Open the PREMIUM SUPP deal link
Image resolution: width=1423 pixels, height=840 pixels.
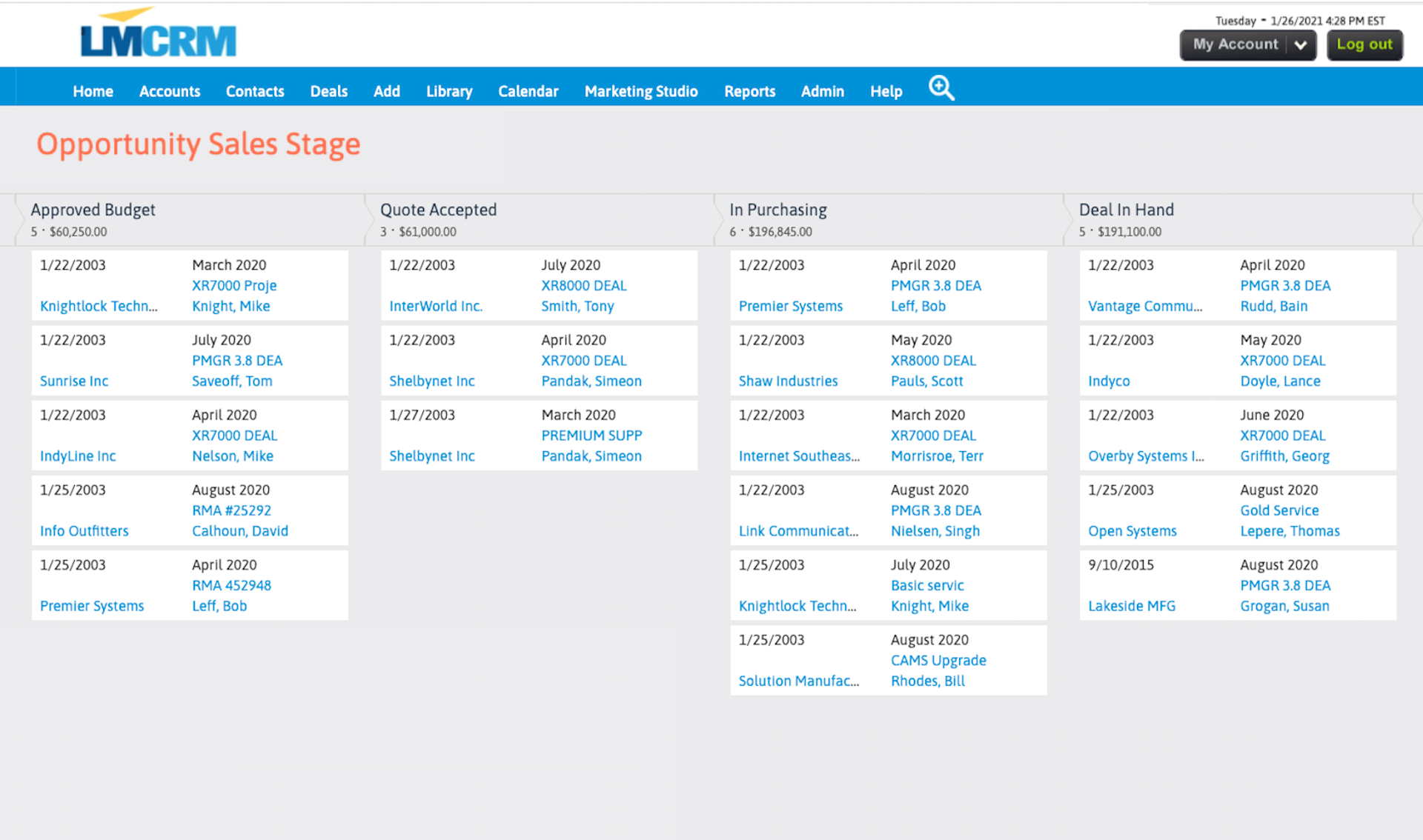[591, 436]
